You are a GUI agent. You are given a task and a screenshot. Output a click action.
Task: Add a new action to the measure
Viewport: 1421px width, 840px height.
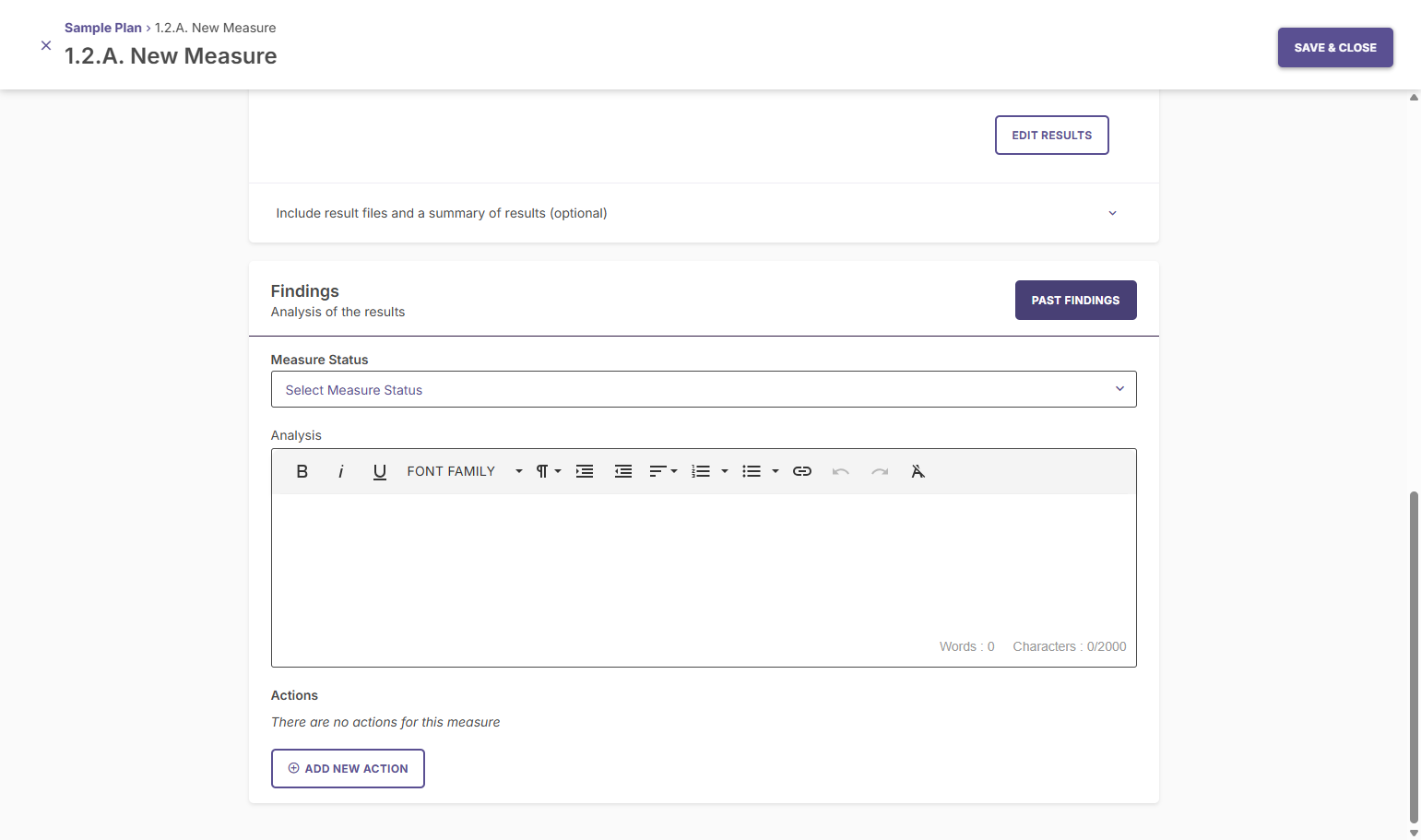[x=348, y=769]
